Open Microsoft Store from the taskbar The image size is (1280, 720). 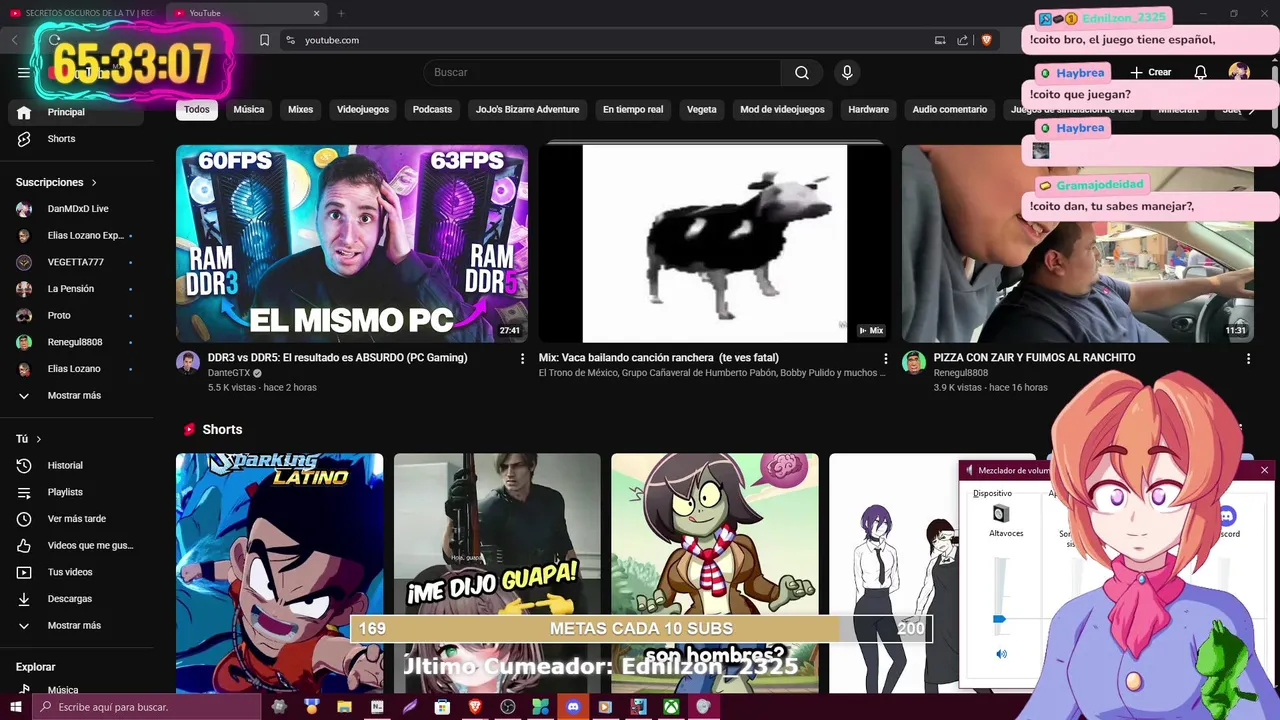coord(442,707)
